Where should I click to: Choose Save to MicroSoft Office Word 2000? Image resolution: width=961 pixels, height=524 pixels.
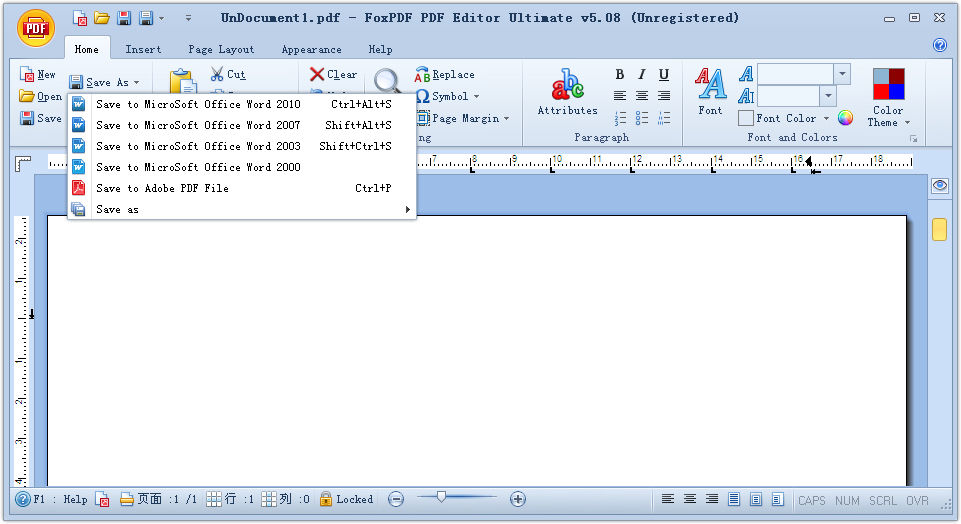click(241, 167)
